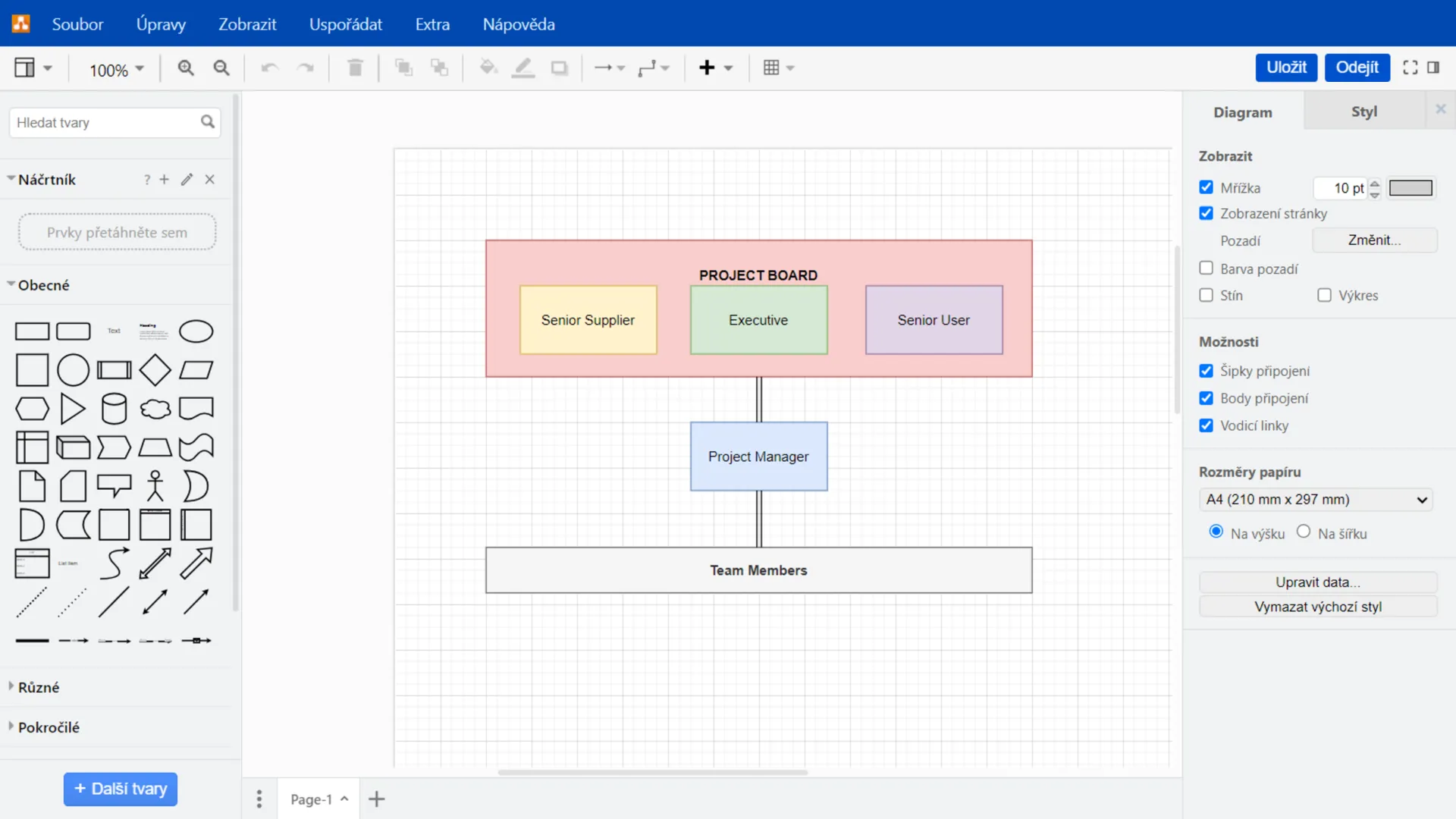The width and height of the screenshot is (1456, 819).
Task: Uncheck the Mřížka grid checkbox
Action: point(1206,187)
